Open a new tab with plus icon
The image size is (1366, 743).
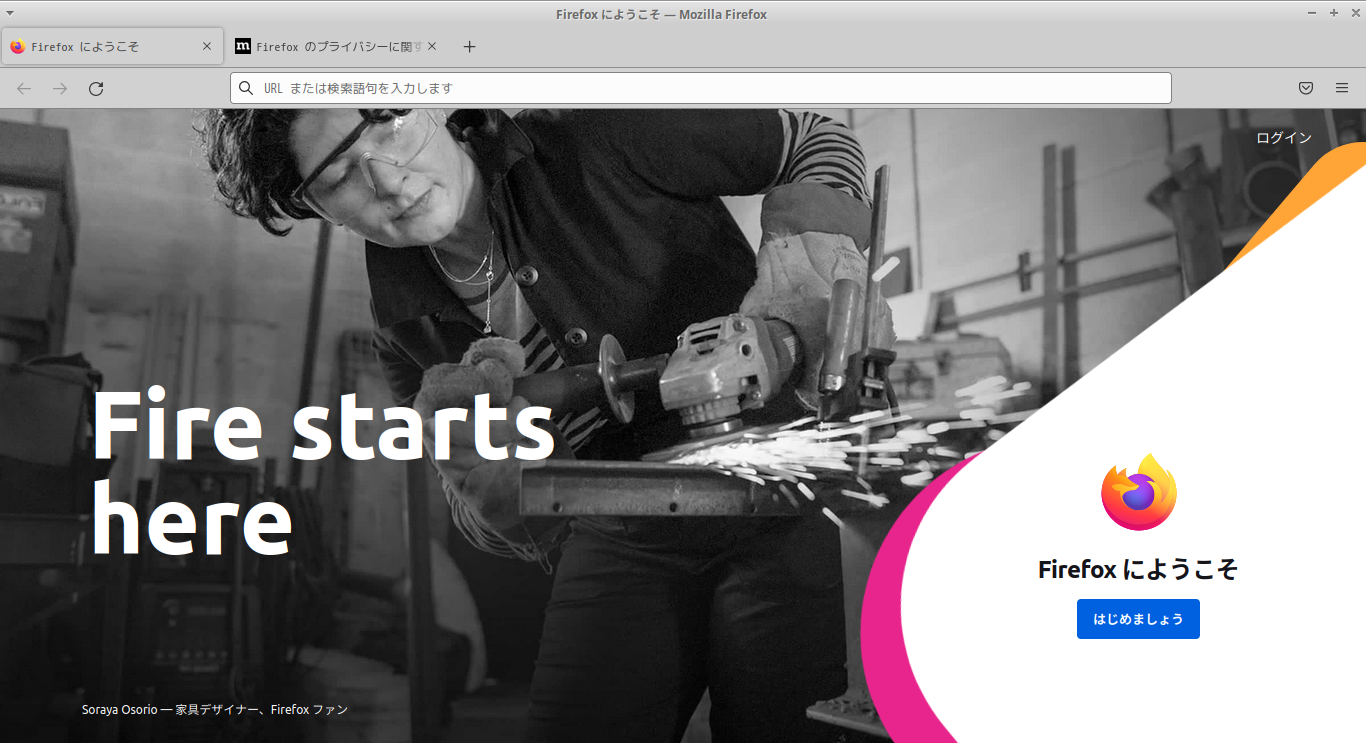tap(470, 47)
